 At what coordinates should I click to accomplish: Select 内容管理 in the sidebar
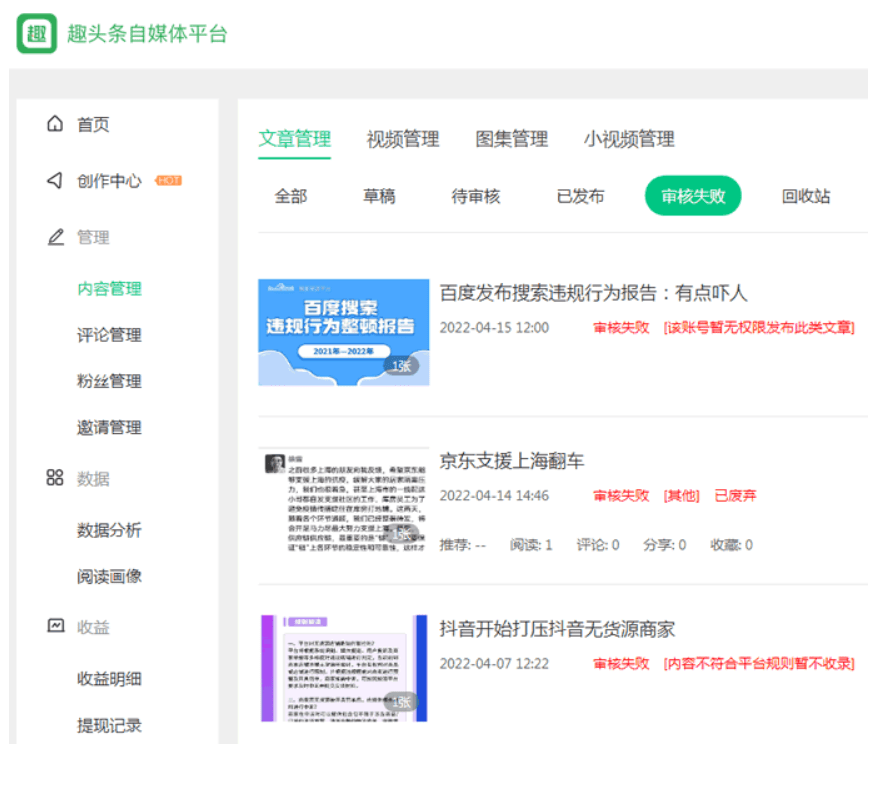point(109,289)
